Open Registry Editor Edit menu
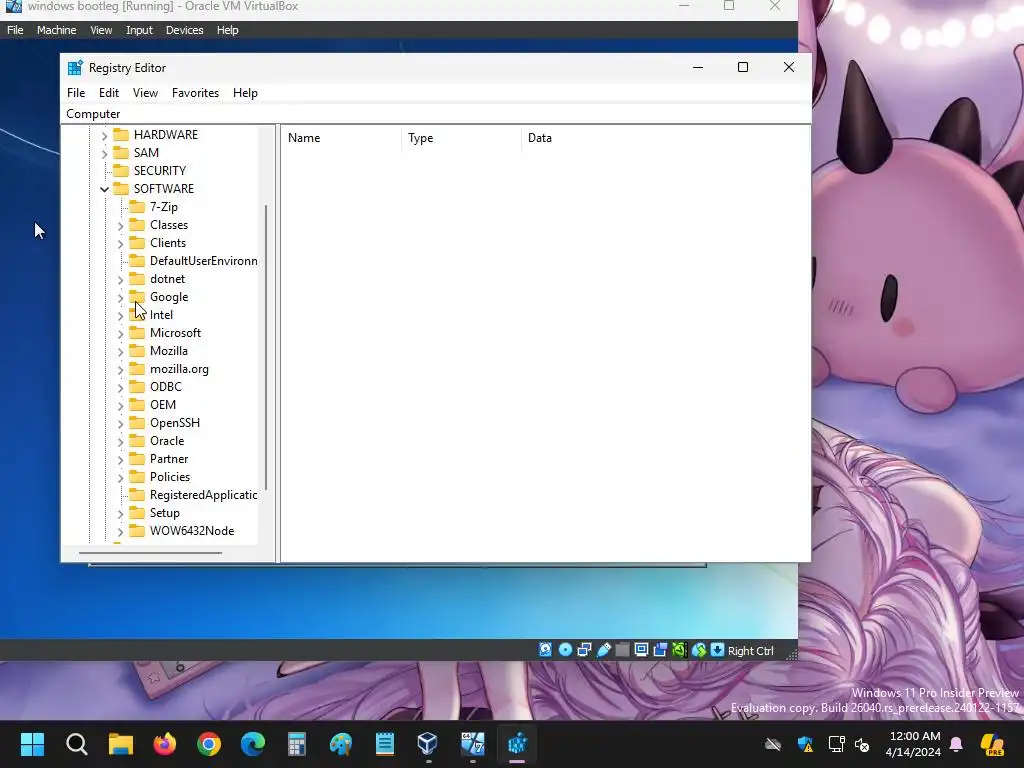 (x=108, y=93)
